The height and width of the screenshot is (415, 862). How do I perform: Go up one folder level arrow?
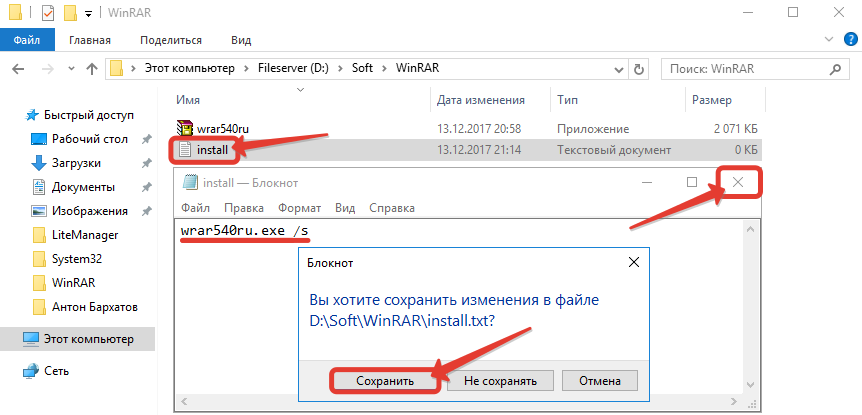[x=90, y=69]
